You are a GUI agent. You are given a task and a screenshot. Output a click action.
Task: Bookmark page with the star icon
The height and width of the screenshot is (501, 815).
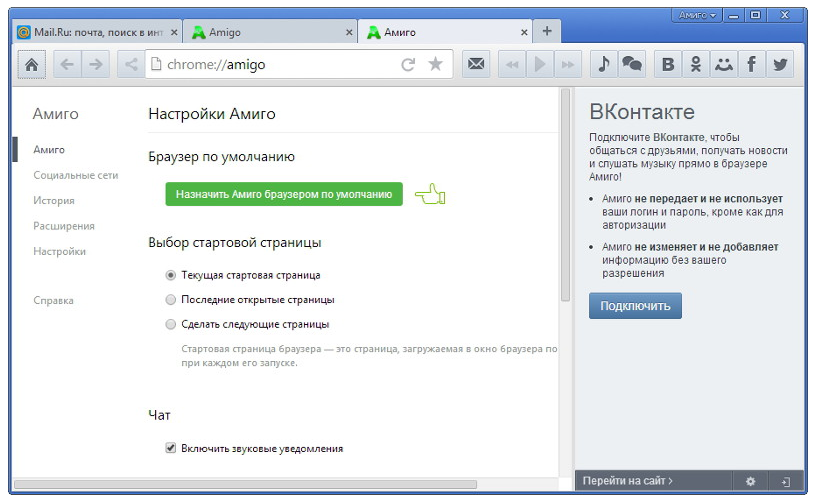435,64
